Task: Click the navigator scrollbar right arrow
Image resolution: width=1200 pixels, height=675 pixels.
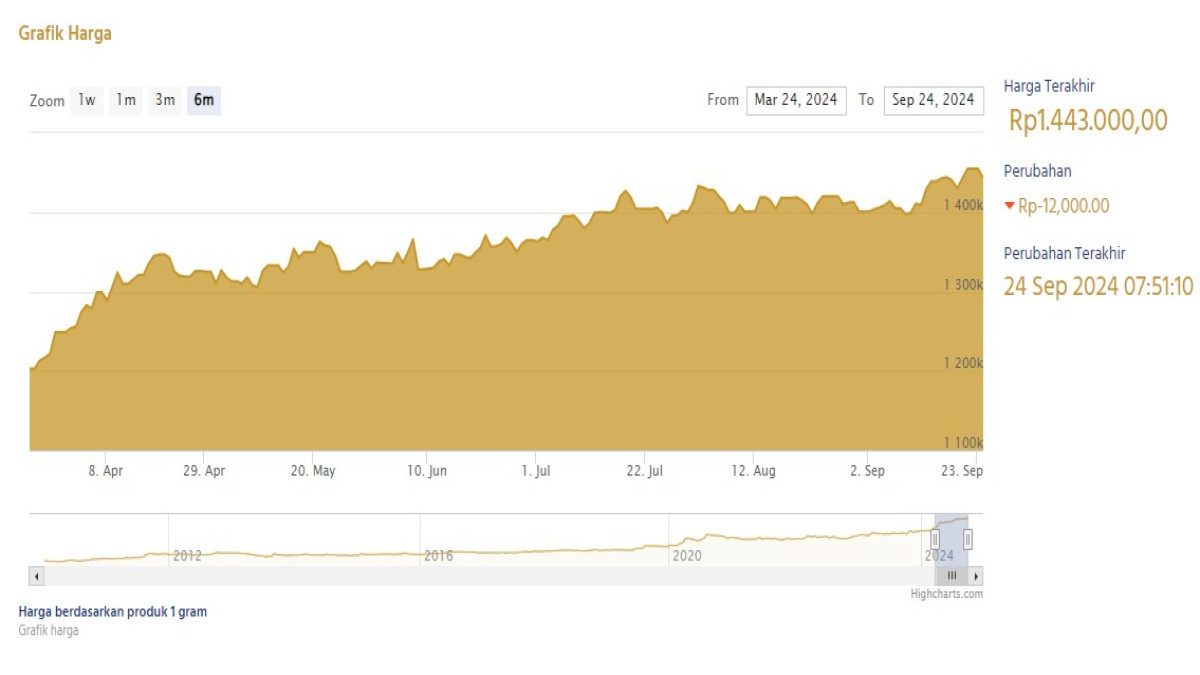Action: click(x=976, y=576)
